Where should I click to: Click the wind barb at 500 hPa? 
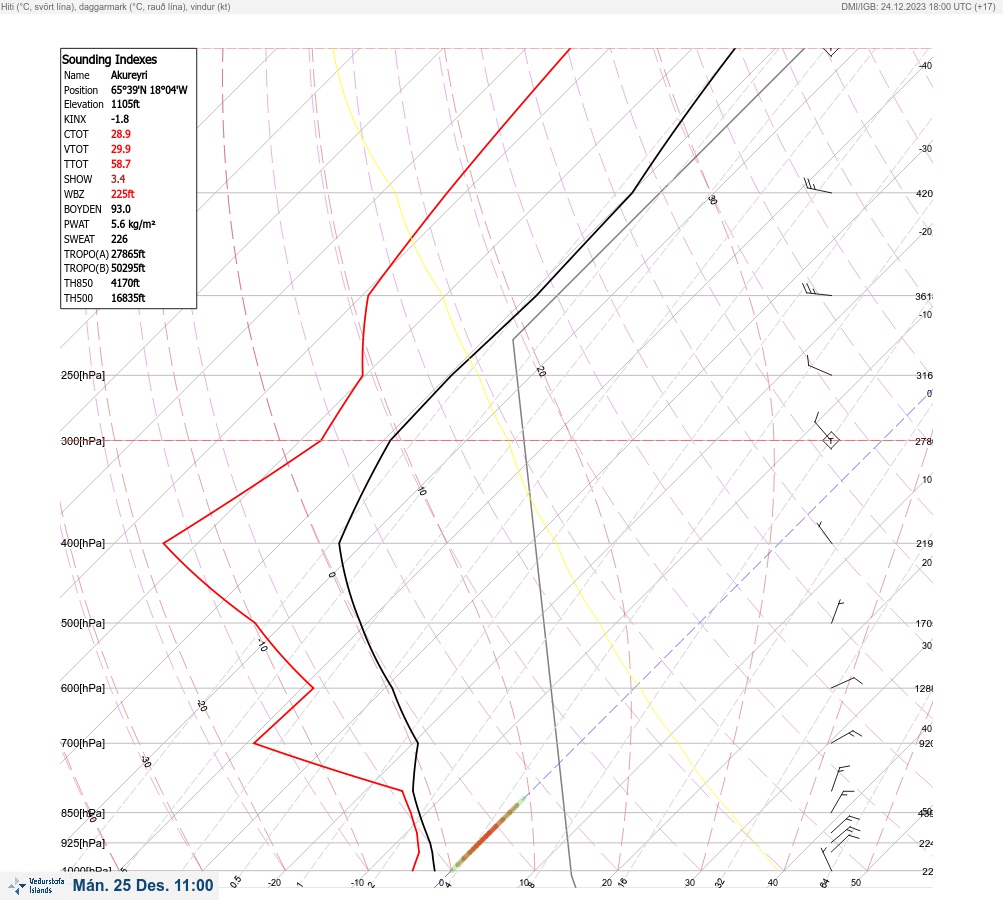pos(837,612)
